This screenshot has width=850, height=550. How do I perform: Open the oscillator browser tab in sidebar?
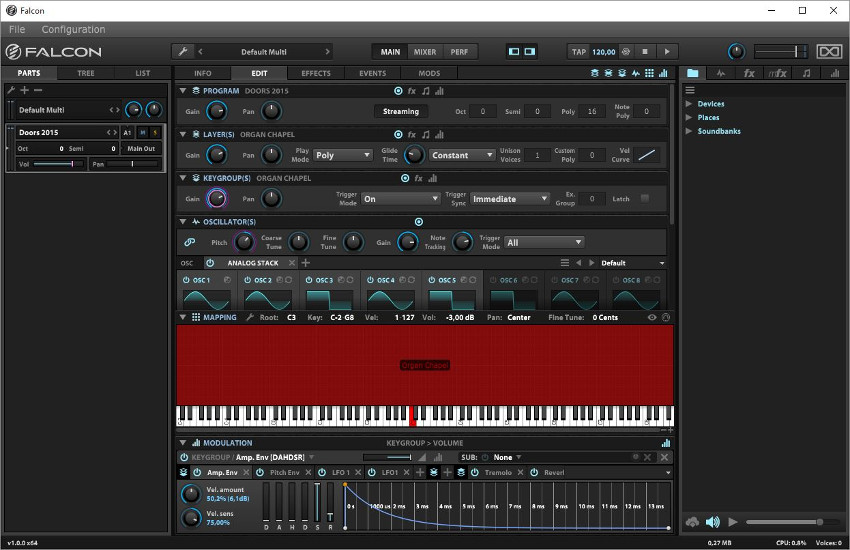(720, 73)
